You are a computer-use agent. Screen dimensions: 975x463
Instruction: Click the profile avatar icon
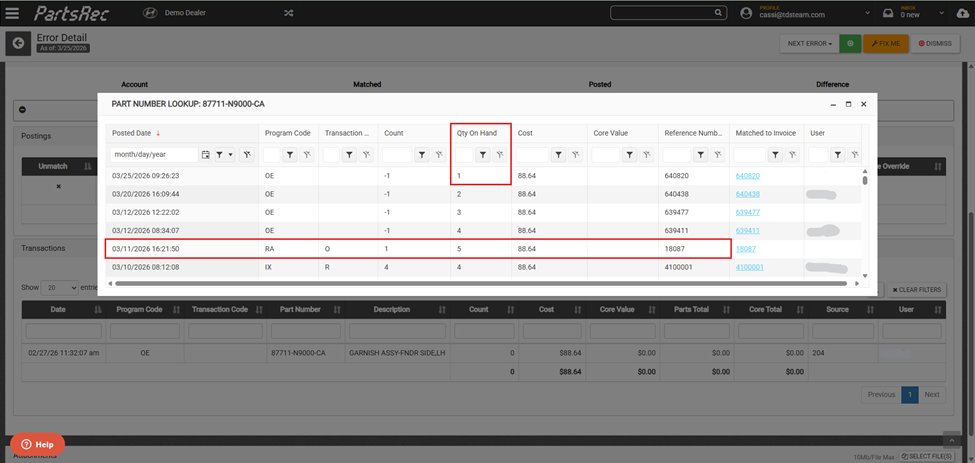747,13
